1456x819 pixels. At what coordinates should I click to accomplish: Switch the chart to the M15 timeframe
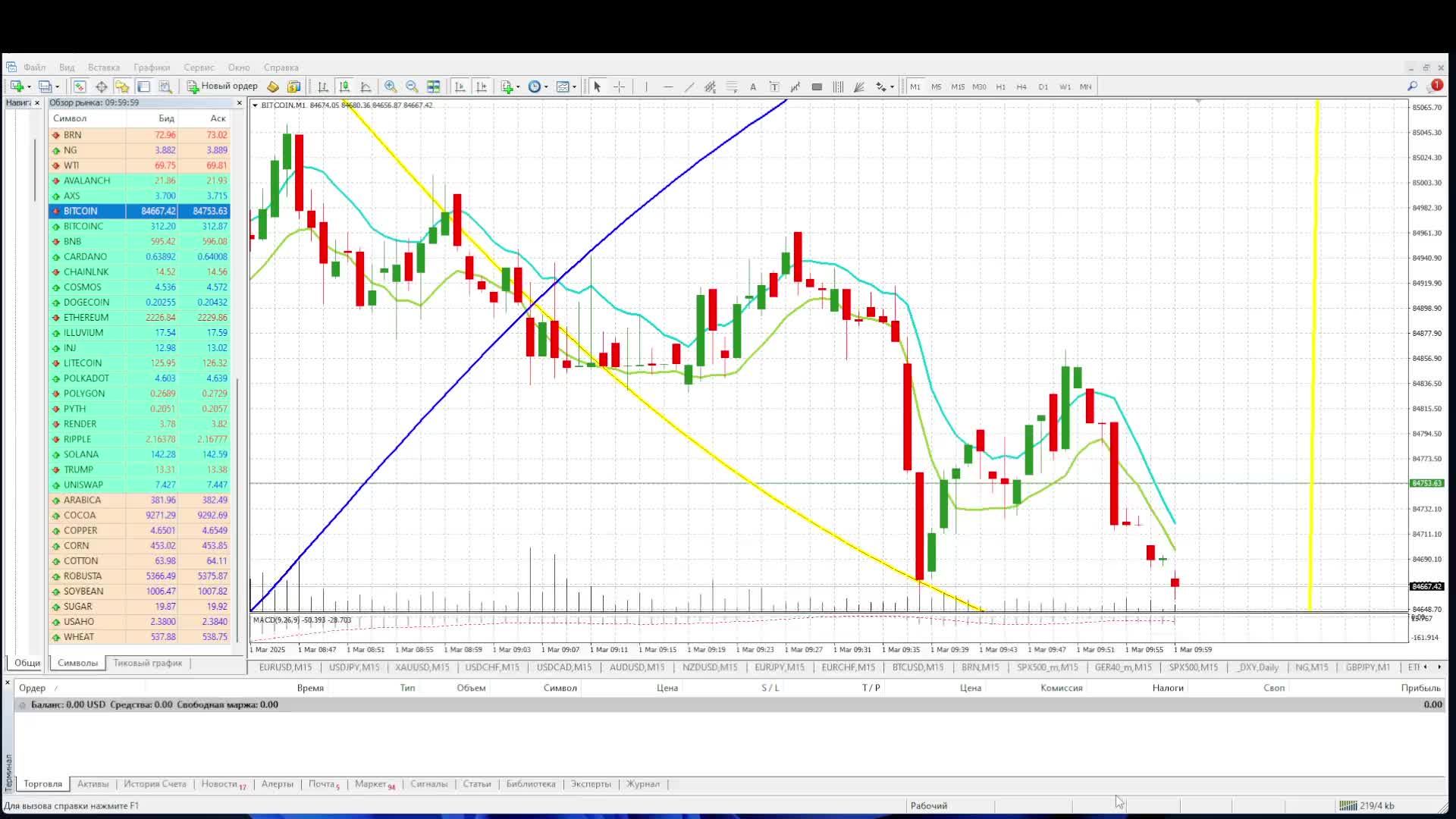(958, 86)
